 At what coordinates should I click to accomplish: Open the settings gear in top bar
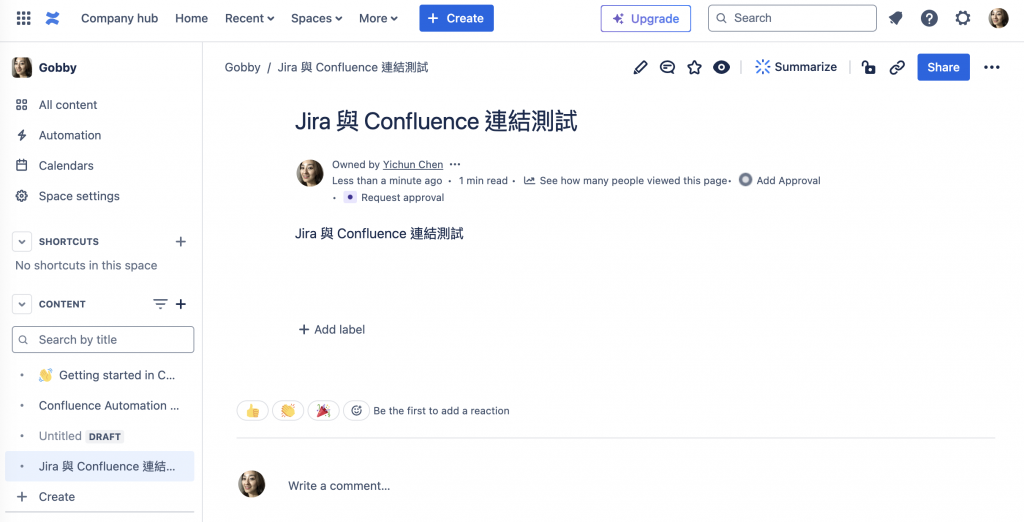[963, 18]
